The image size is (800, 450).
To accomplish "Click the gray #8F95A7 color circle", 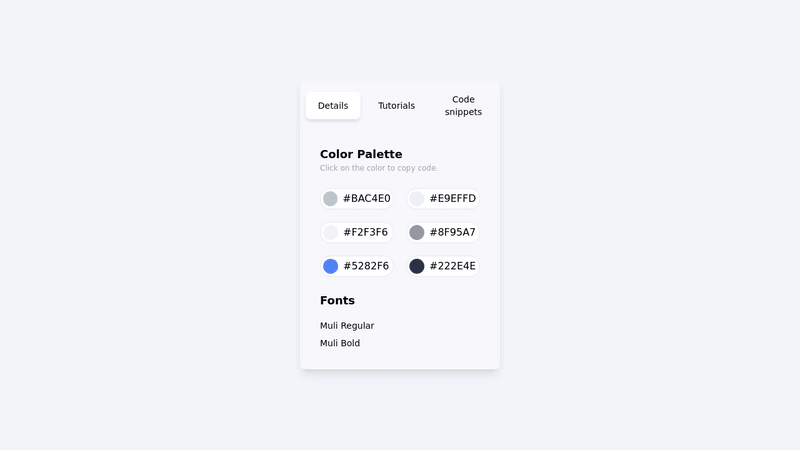I will (417, 233).
